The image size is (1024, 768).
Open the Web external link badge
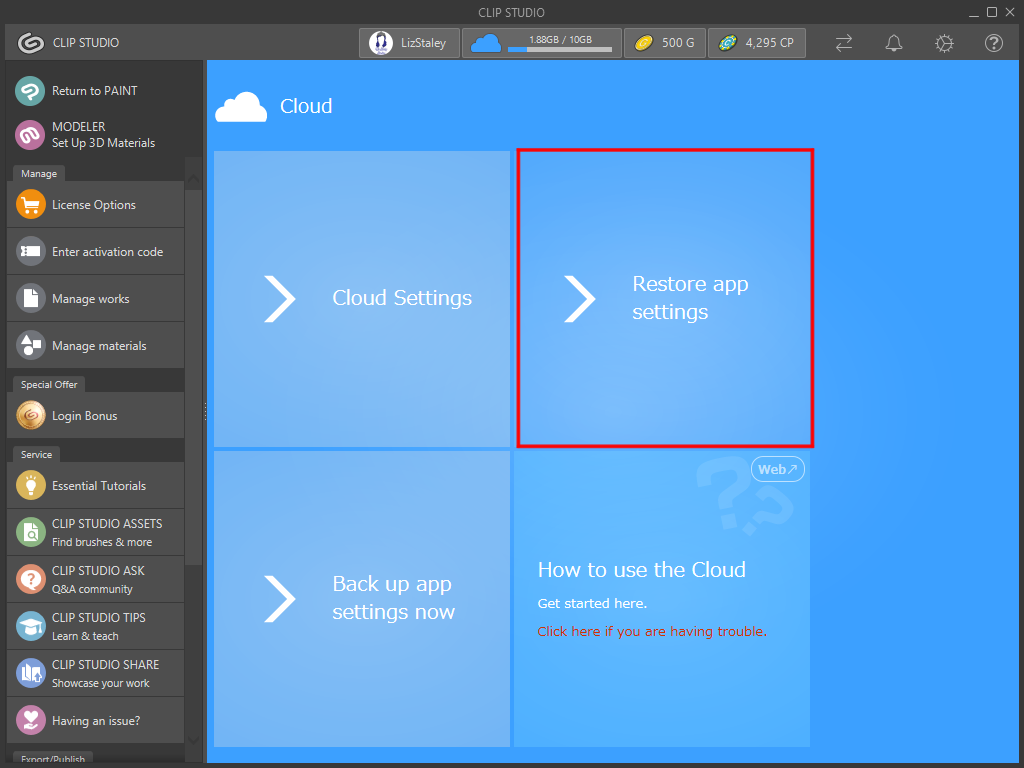coord(777,469)
